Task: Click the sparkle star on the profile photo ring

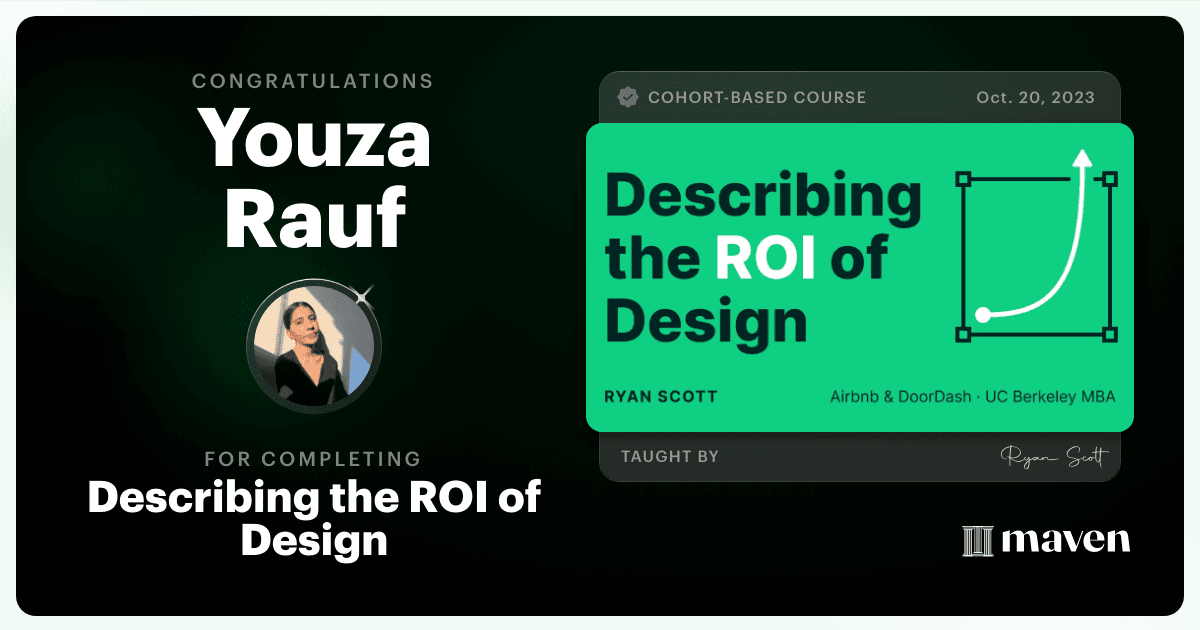Action: tap(363, 295)
